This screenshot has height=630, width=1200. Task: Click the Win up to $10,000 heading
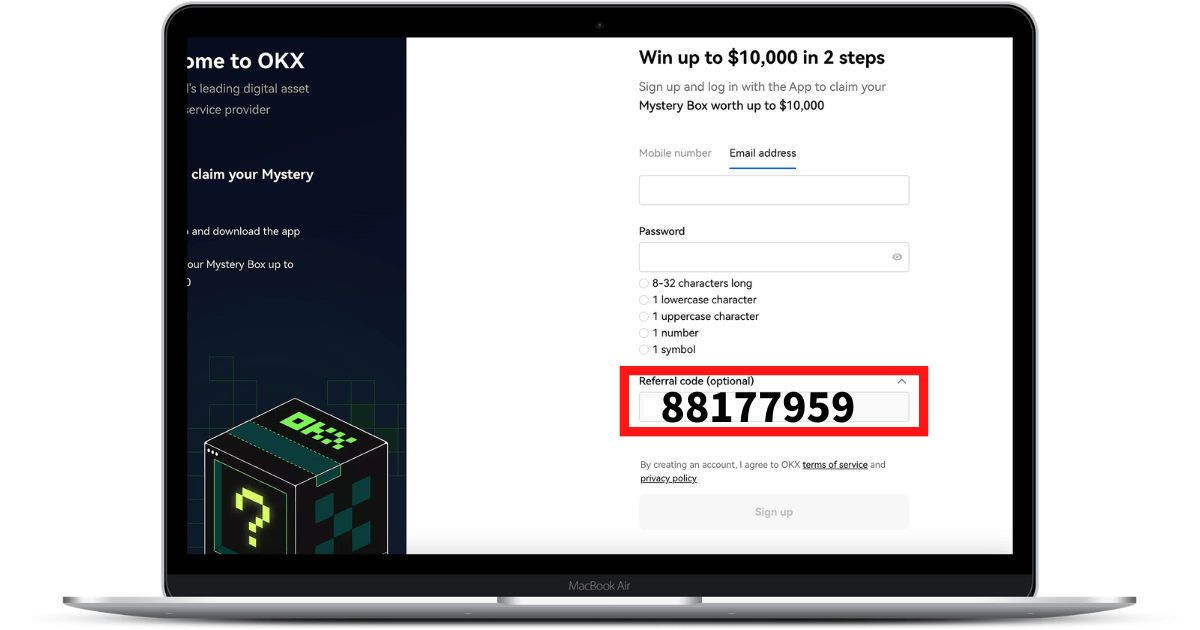tap(762, 57)
